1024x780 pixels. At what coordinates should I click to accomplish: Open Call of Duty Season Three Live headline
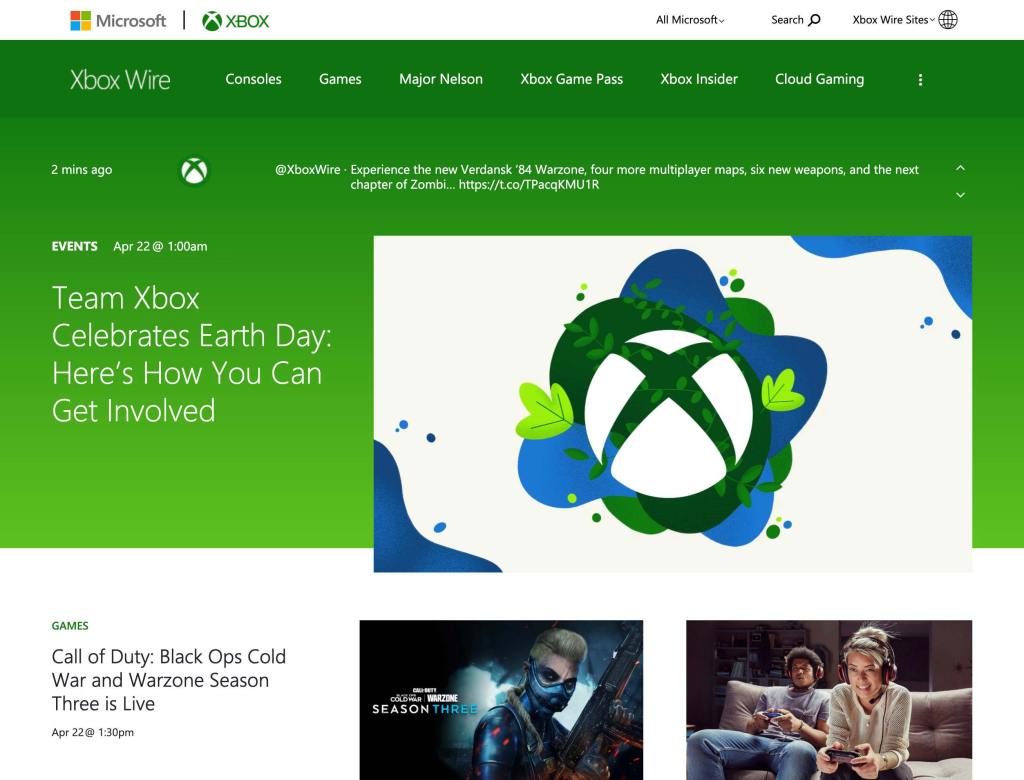(x=168, y=680)
